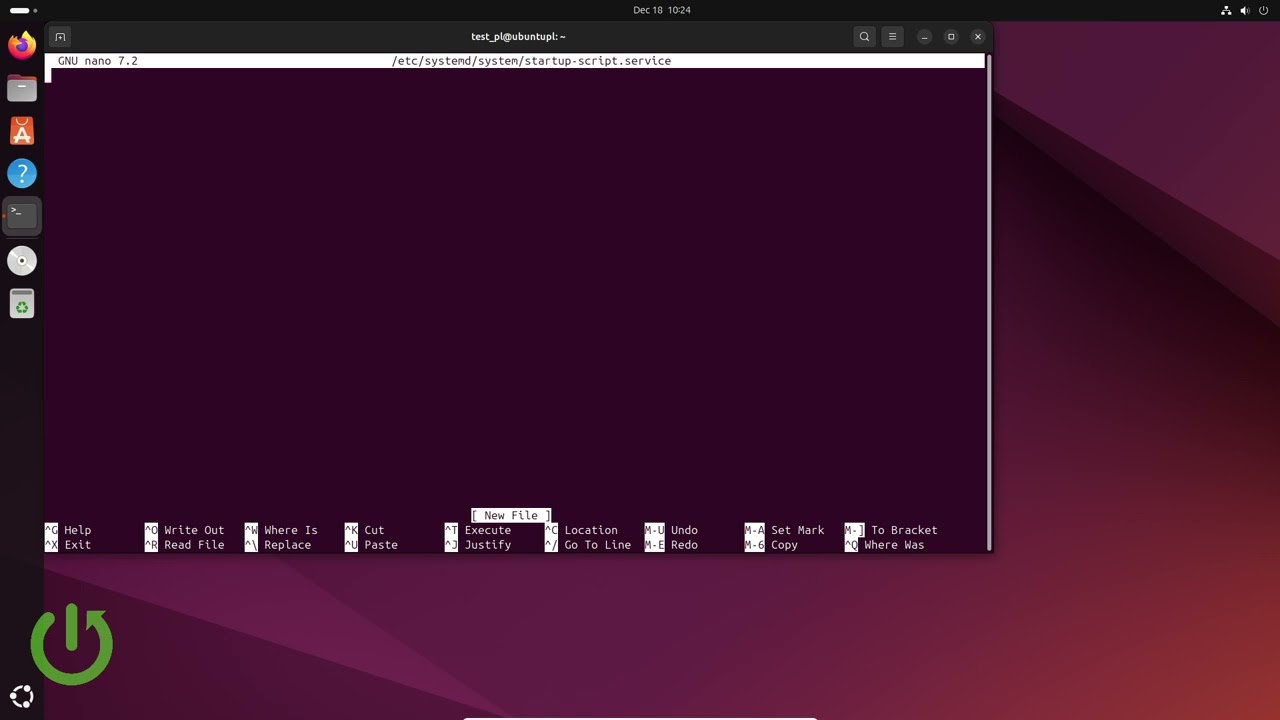Click the startup-script.service file path in title
The image size is (1280, 720).
click(x=531, y=61)
